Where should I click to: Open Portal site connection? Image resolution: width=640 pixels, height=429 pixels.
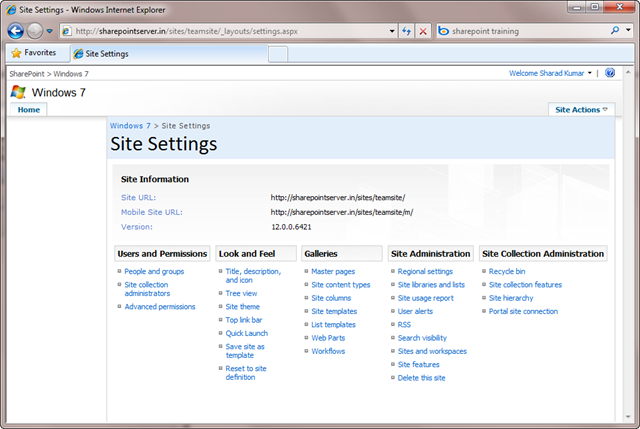coord(523,311)
